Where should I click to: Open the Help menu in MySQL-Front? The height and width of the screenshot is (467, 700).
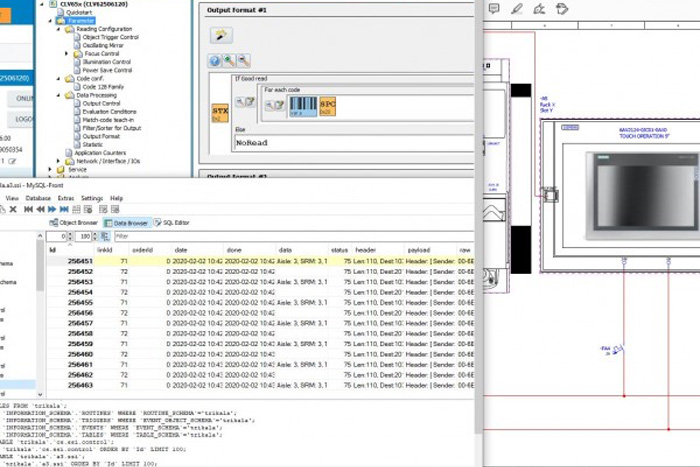117,198
